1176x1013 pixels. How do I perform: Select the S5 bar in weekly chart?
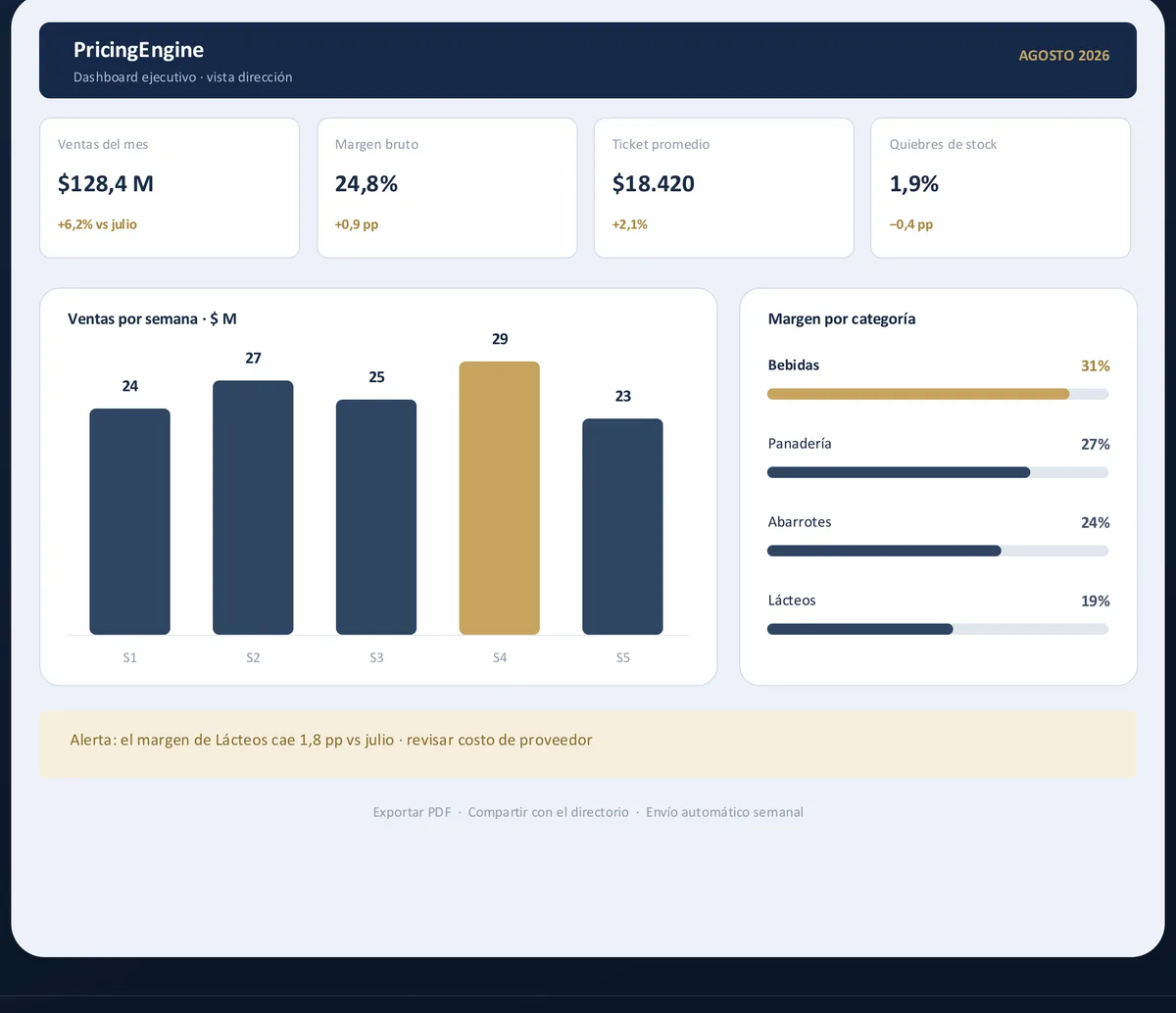click(623, 526)
